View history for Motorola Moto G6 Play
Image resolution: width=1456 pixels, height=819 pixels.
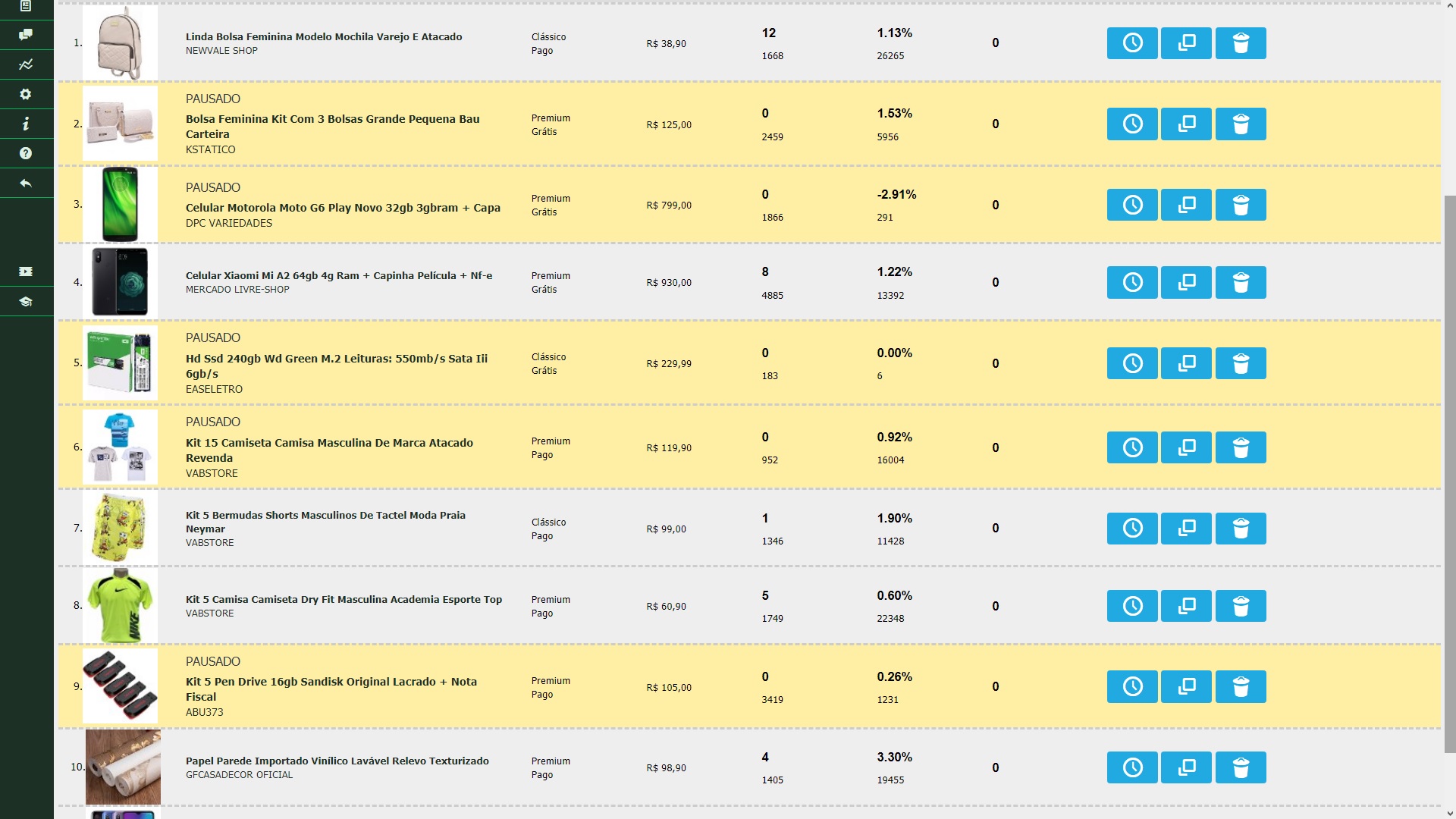(1132, 205)
